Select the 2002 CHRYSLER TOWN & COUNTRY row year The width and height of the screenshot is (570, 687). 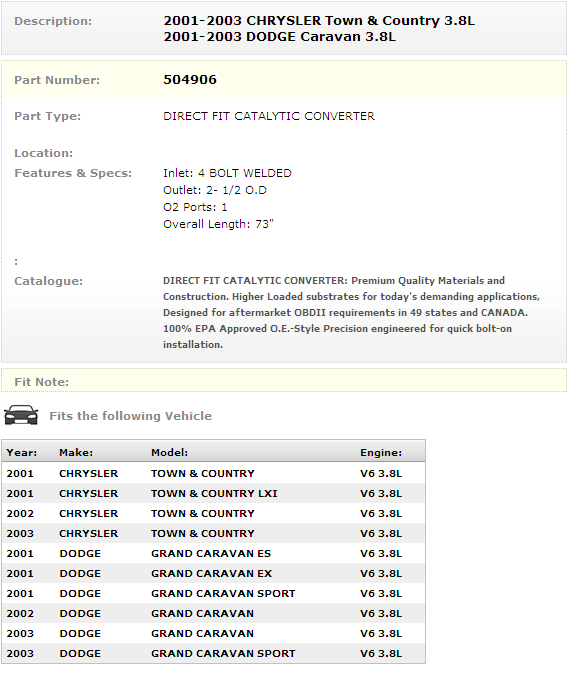20,513
